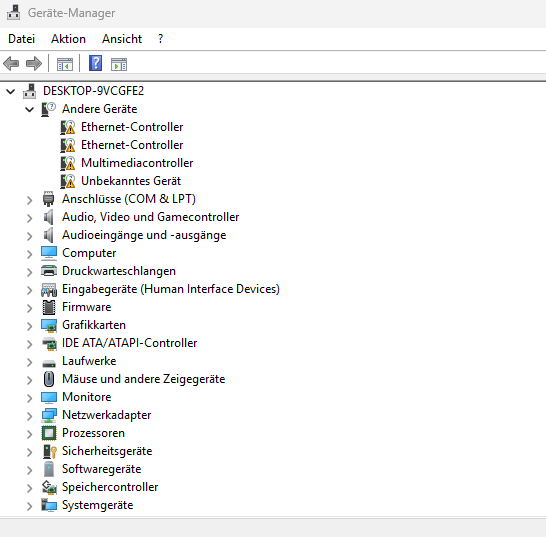Click the Grafikkarten display adapter icon

point(49,325)
